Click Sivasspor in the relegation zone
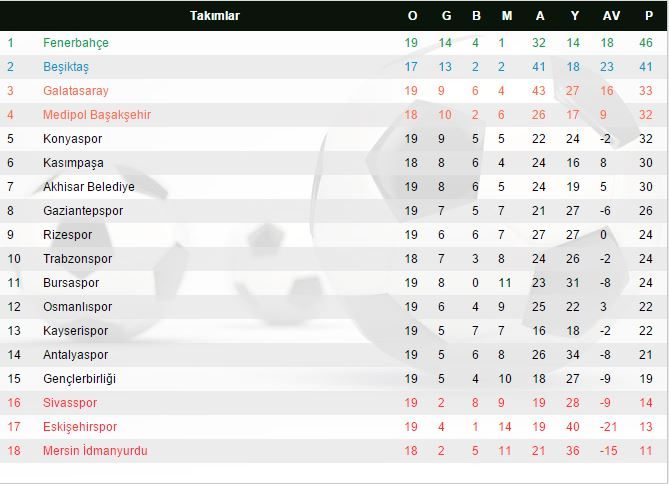Screen dimensions: 669x484 click(70, 403)
